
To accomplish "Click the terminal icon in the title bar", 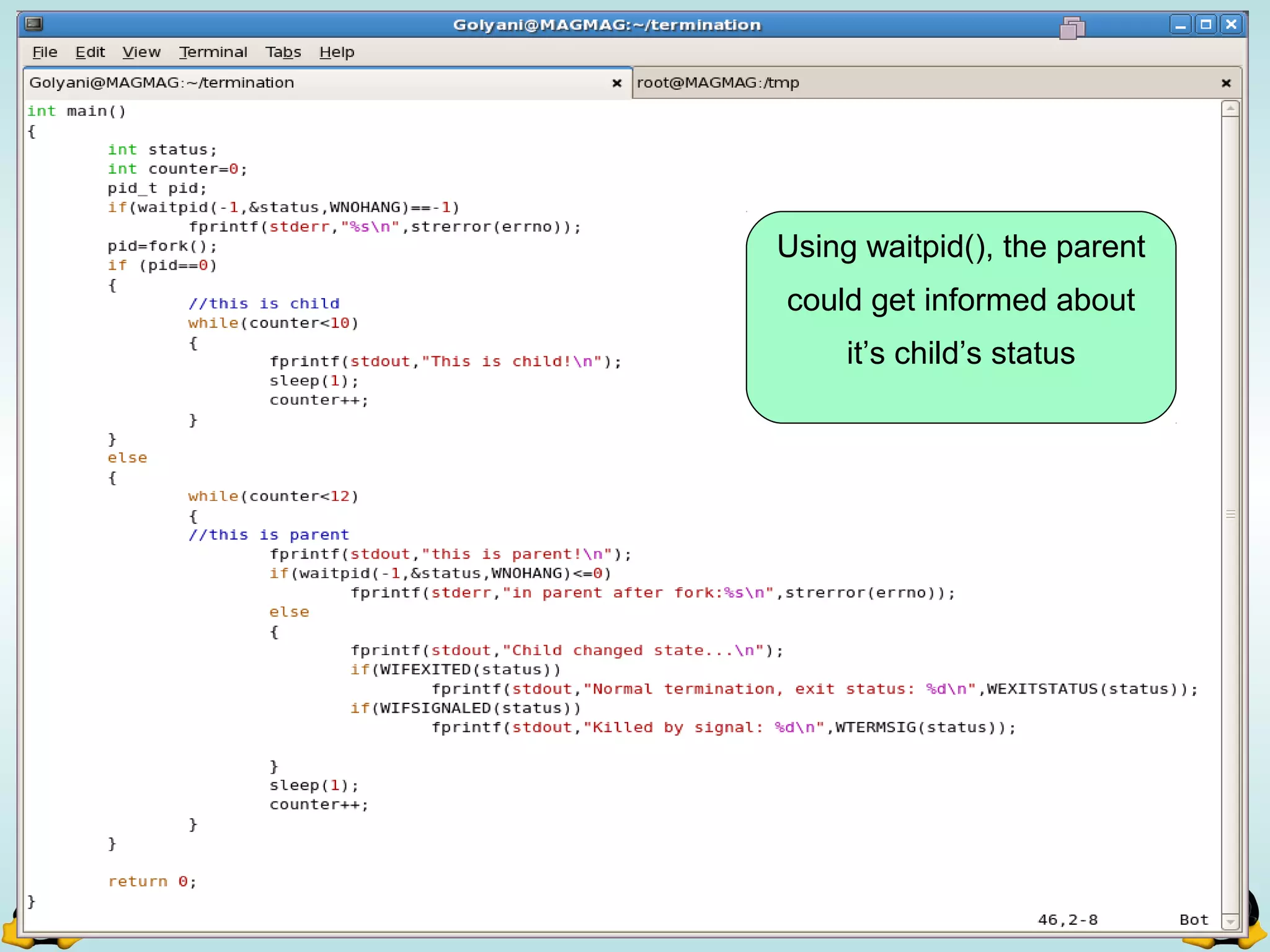I will point(34,24).
